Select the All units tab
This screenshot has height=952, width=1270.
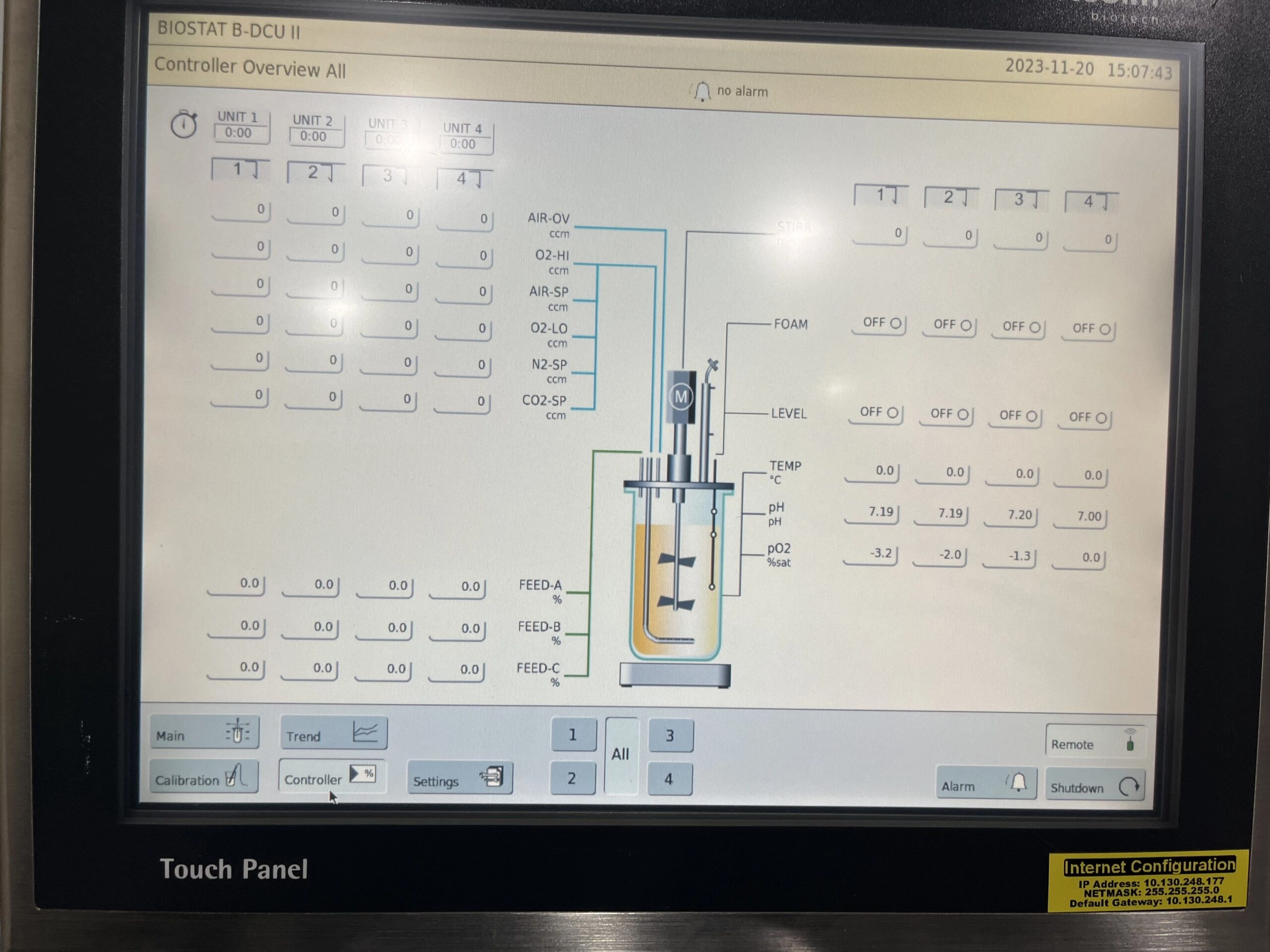point(621,754)
